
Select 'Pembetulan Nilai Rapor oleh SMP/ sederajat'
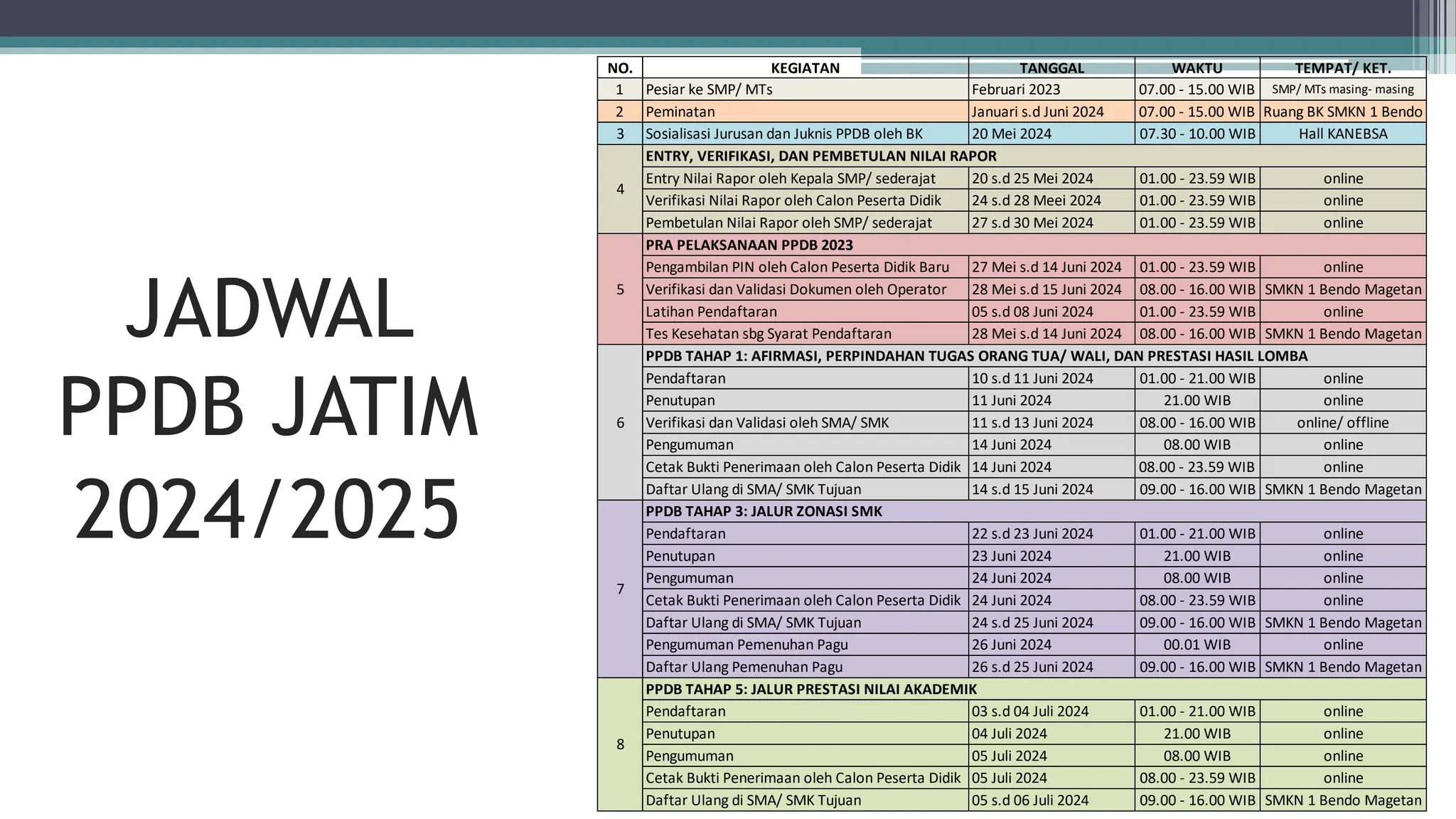click(805, 223)
